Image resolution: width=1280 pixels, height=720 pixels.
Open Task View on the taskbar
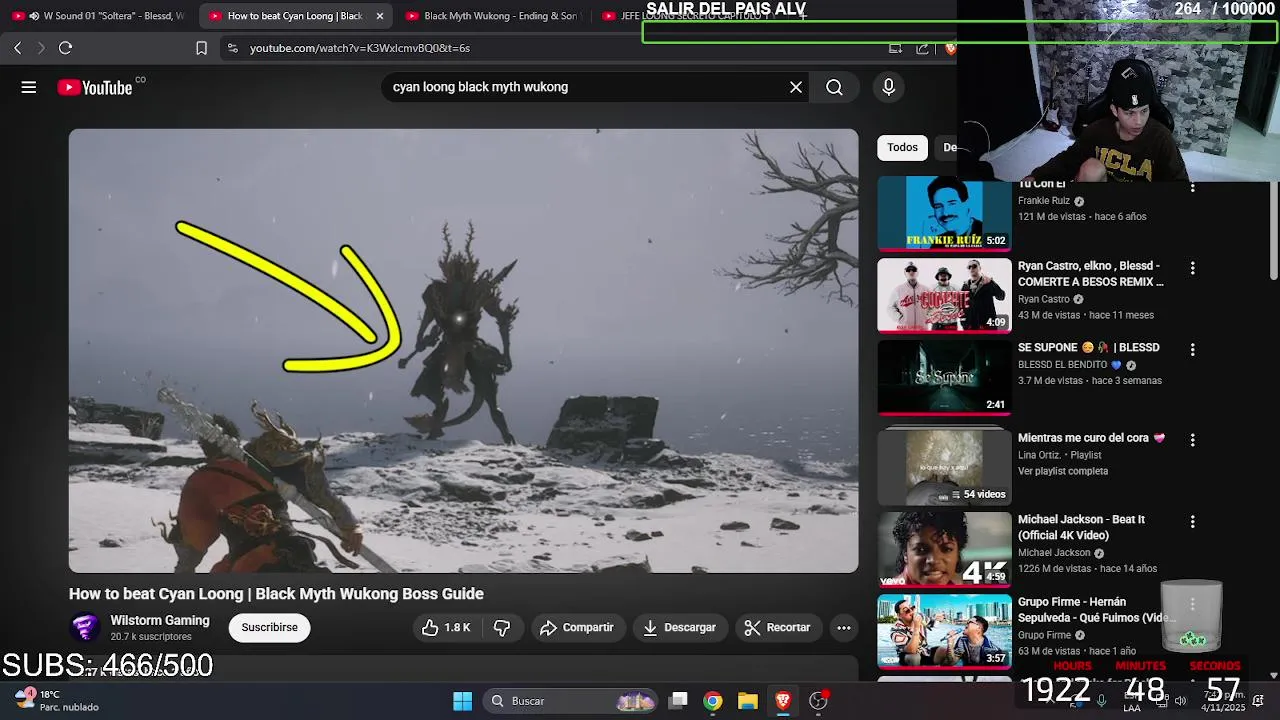click(x=678, y=701)
